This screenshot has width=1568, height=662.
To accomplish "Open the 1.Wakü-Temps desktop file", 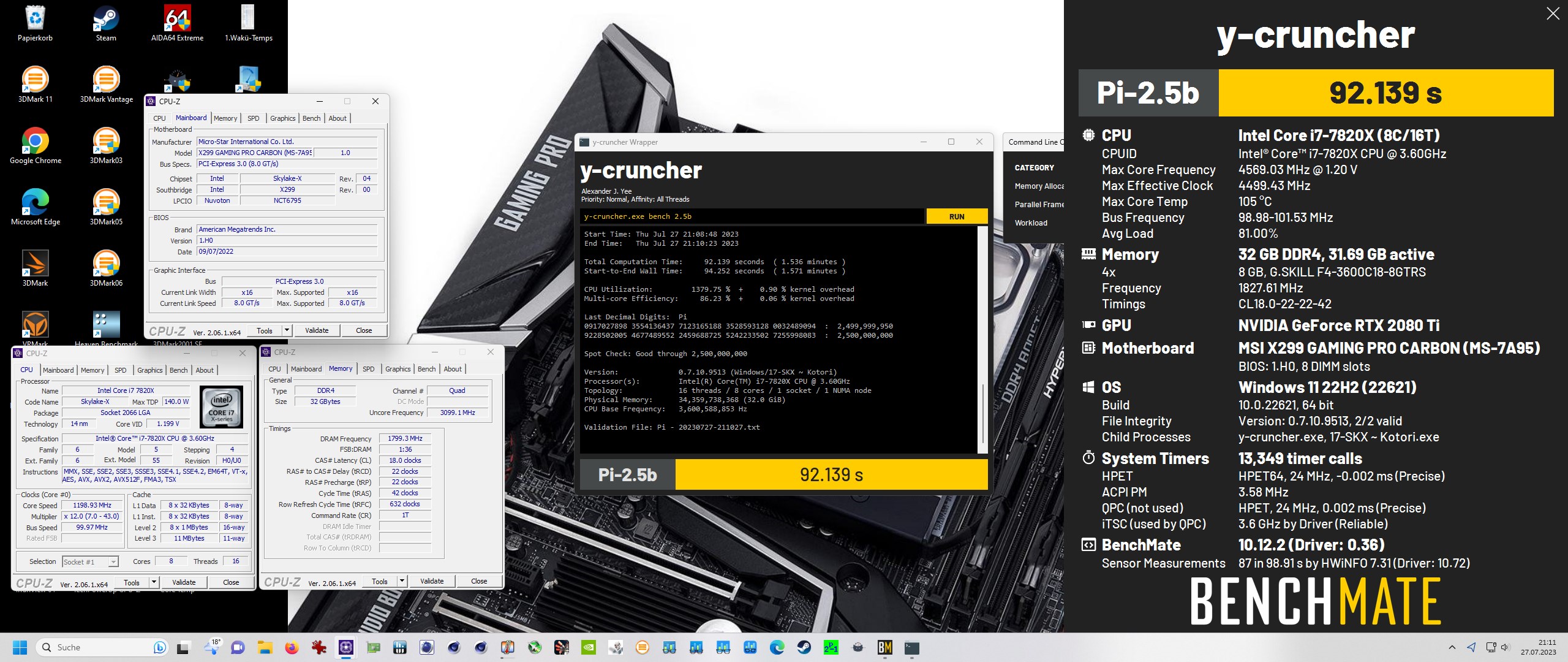I will pos(248,23).
